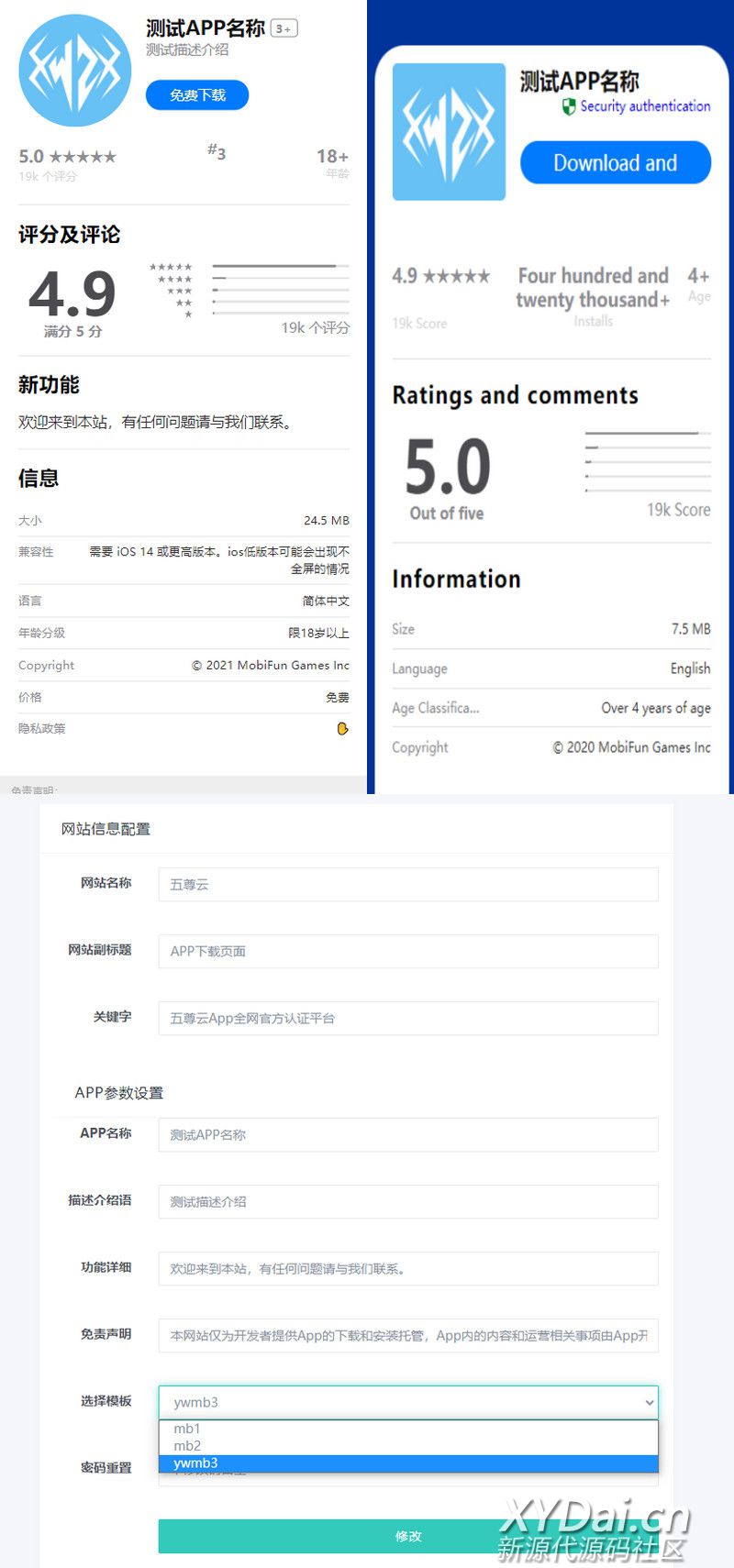Click the green Security authentication shield icon
Image resolution: width=734 pixels, height=1568 pixels.
(569, 106)
